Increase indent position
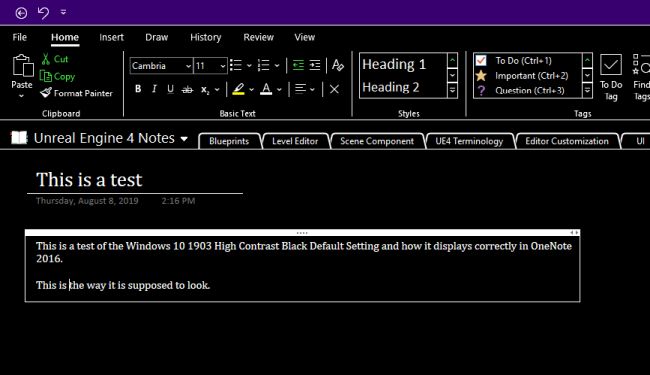650x375 pixels. click(315, 65)
